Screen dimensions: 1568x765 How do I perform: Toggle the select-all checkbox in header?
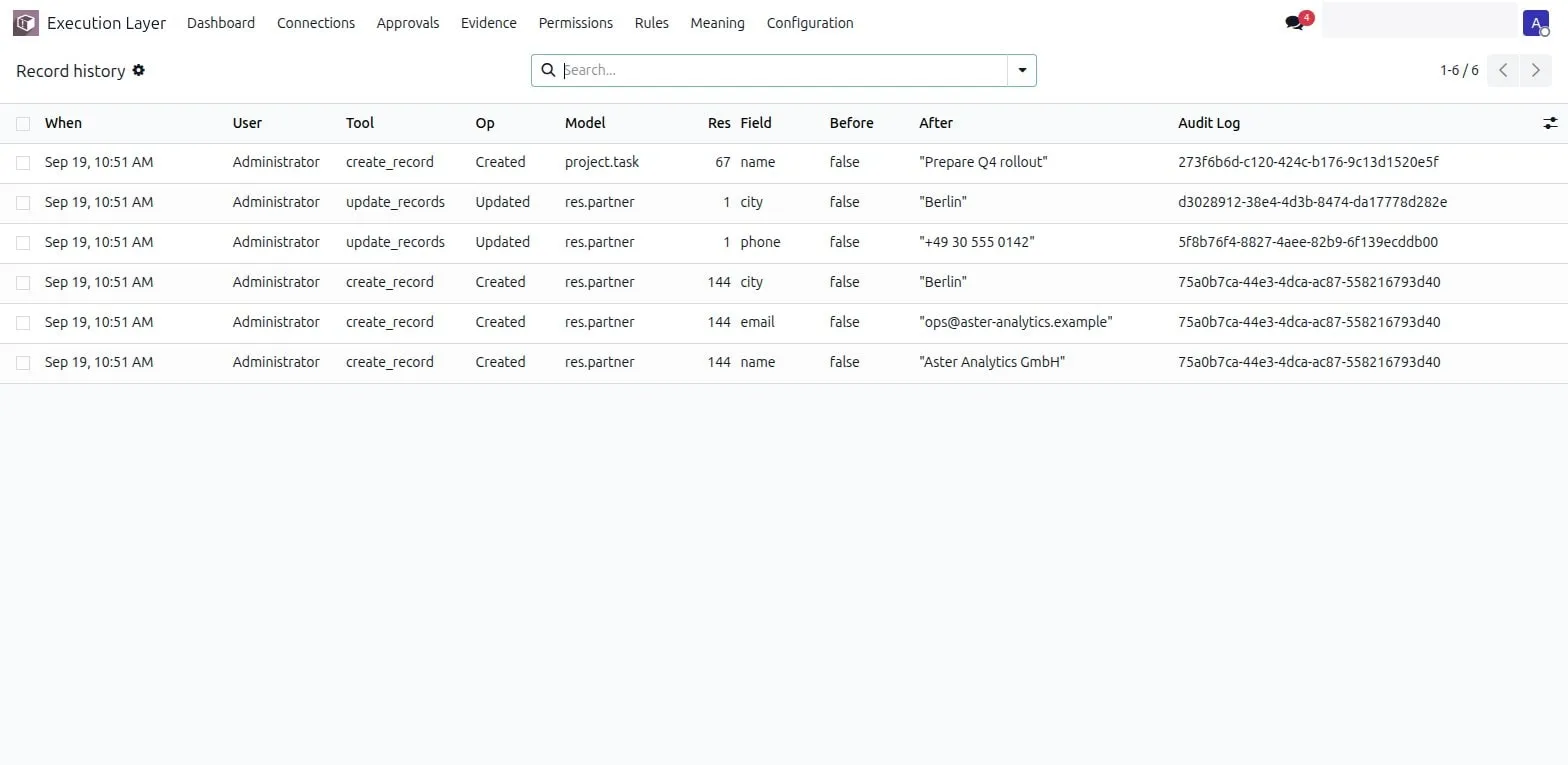tap(23, 123)
